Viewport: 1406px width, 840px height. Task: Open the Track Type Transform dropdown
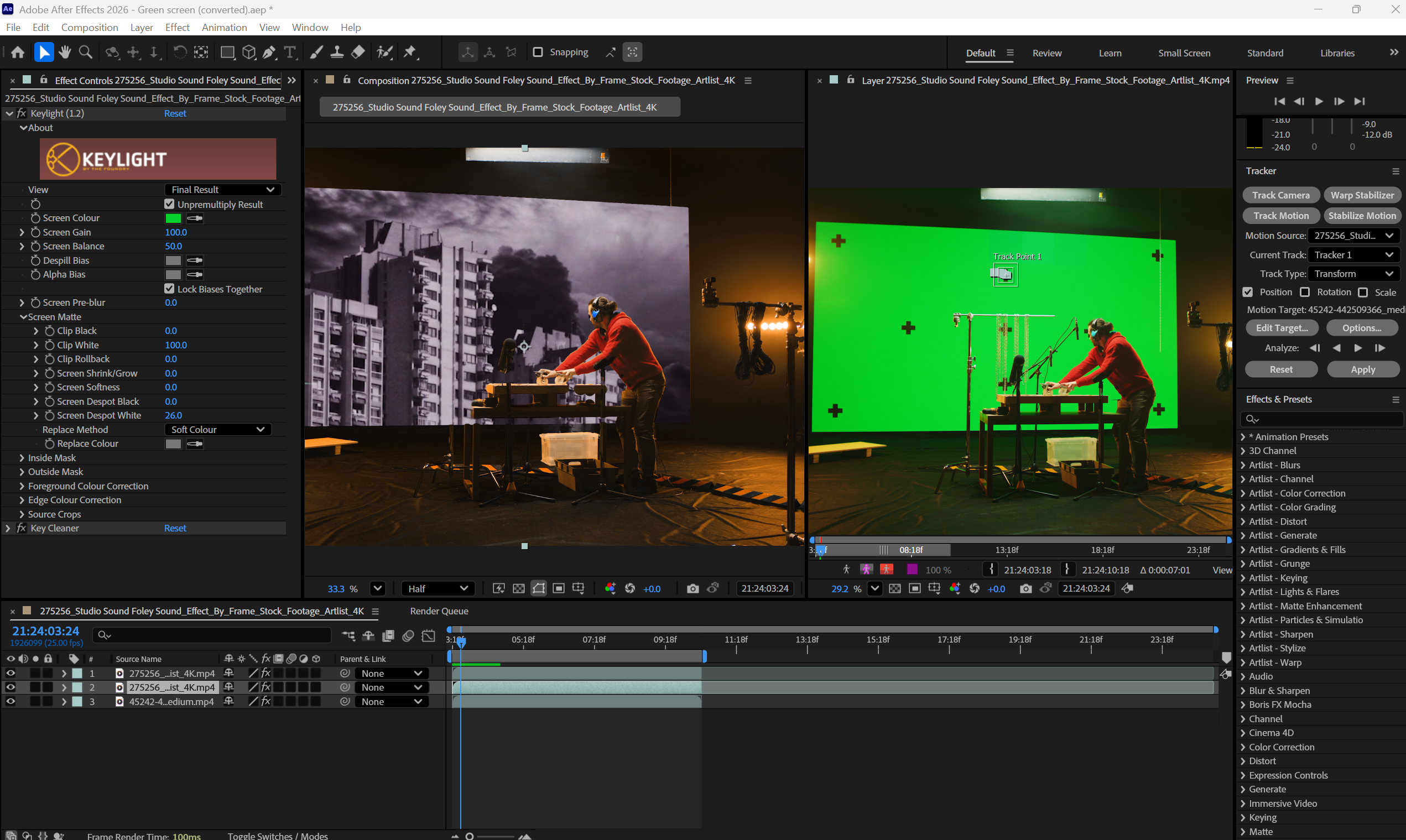tap(1353, 273)
